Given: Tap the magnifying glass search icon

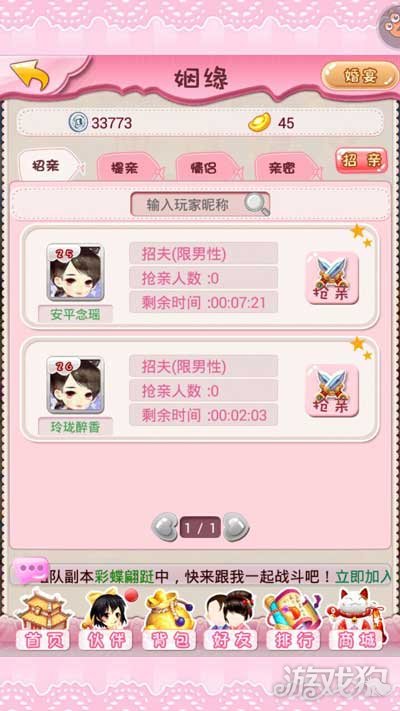Looking at the screenshot, I should coord(256,205).
